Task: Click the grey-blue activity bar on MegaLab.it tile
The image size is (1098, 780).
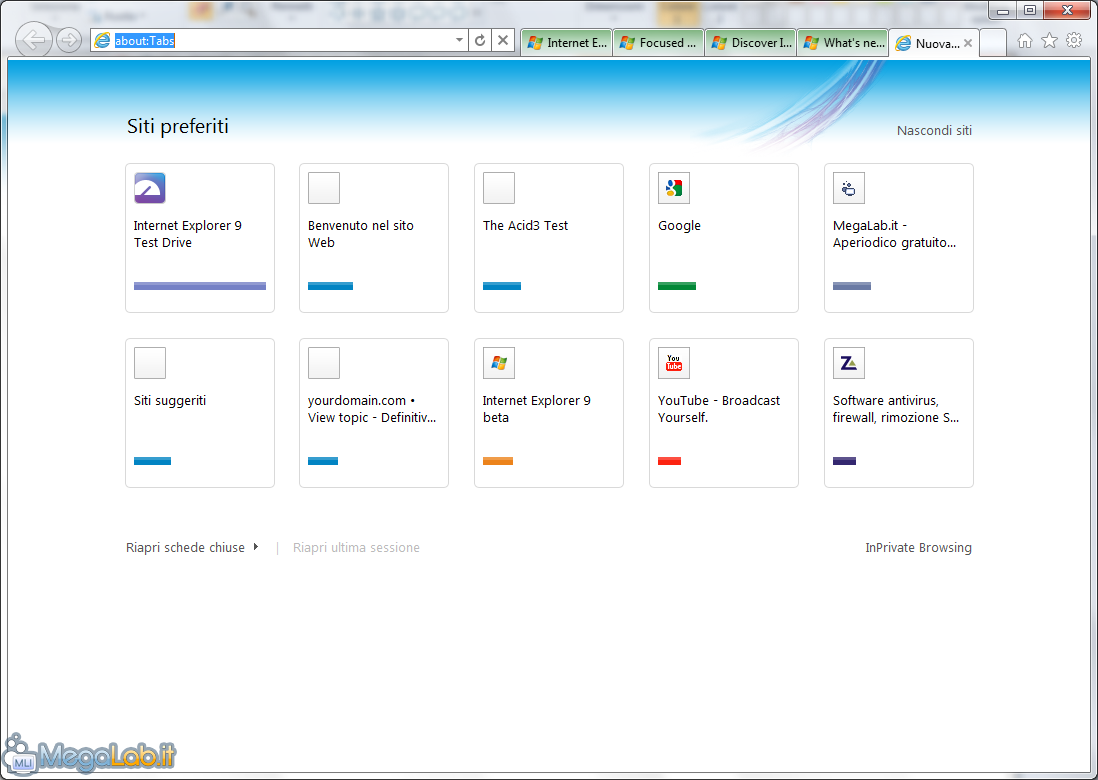Action: (x=852, y=286)
